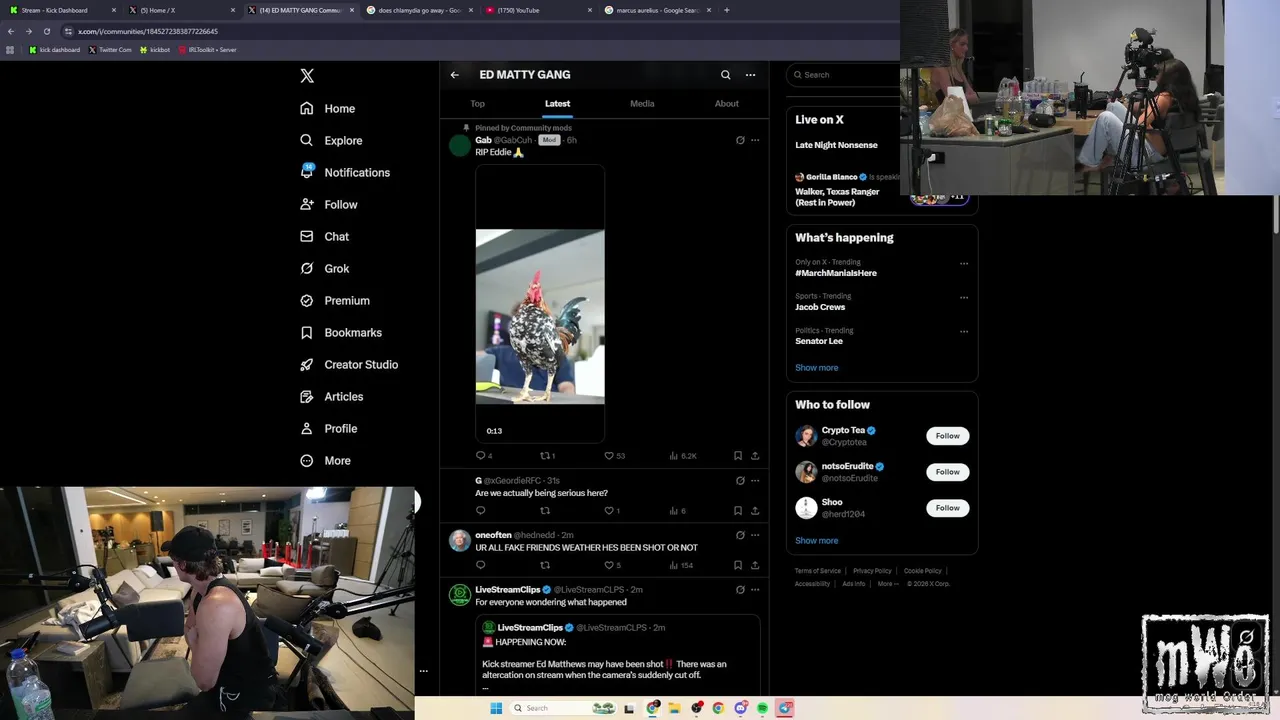Switch to the YouTube browser tab

[538, 10]
